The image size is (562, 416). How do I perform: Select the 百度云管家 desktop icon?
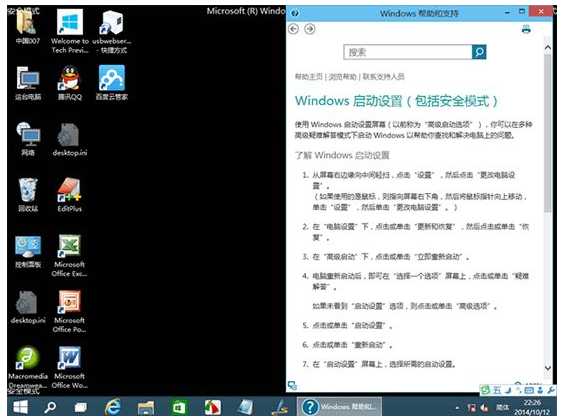tap(112, 83)
